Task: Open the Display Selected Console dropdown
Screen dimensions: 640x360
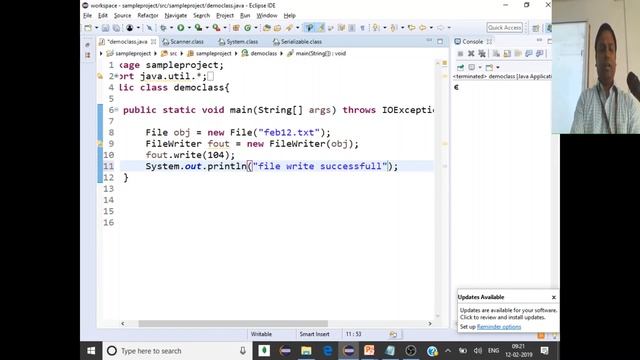Action: tap(480, 67)
